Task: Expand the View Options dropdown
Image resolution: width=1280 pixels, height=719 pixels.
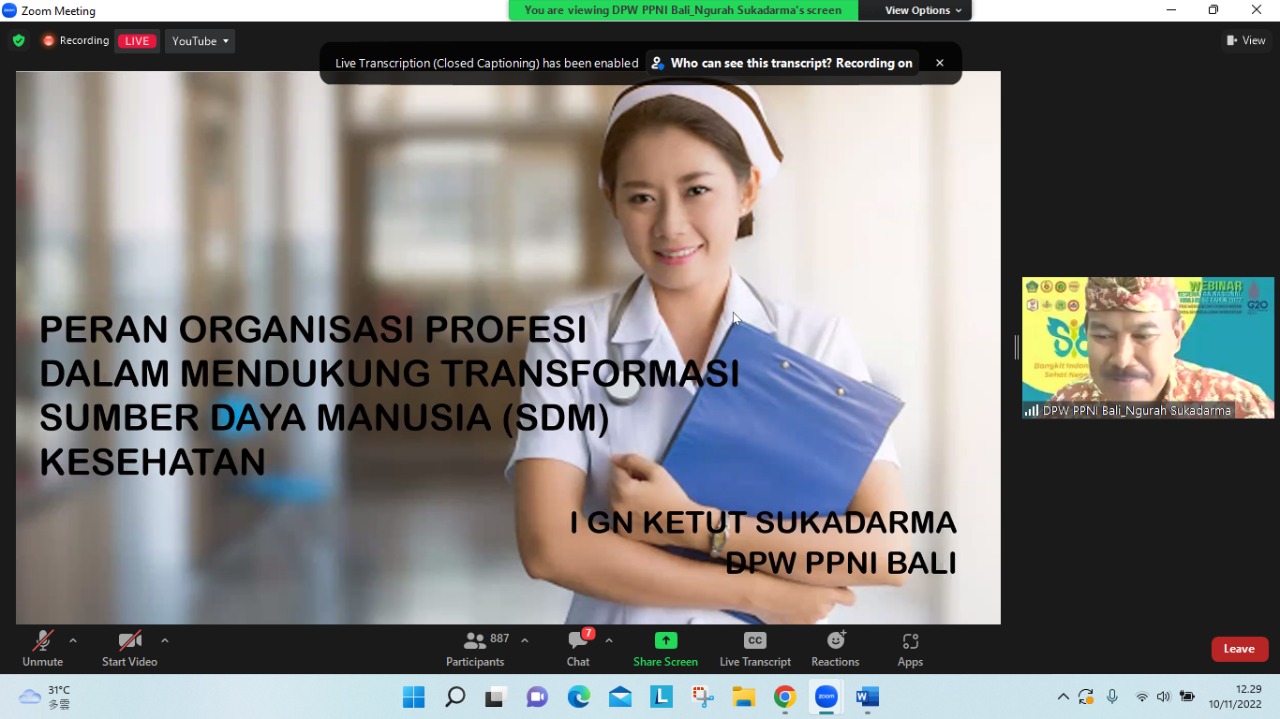Action: (x=923, y=10)
